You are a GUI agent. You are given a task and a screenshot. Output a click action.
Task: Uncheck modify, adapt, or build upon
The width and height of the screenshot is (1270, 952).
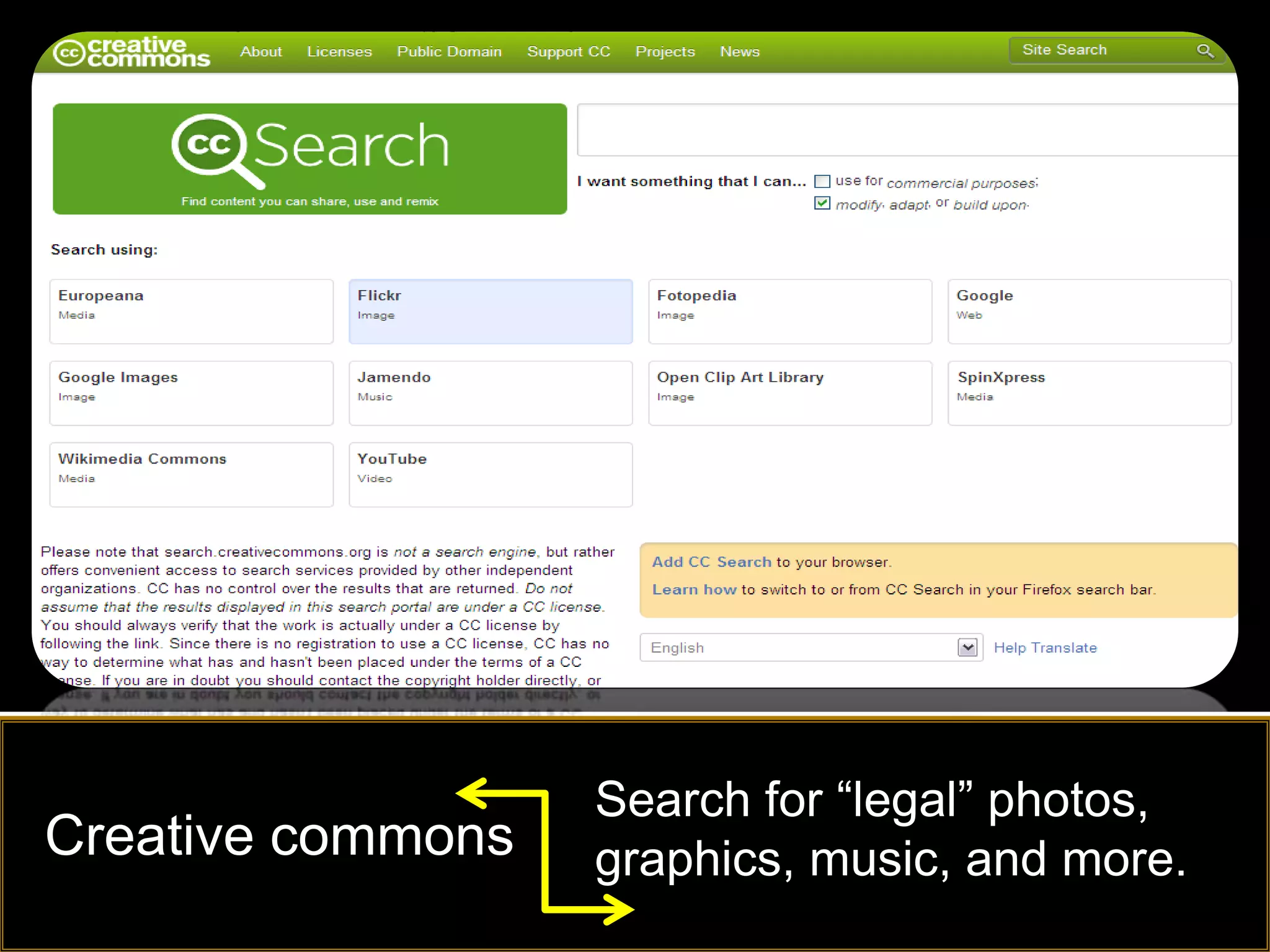click(x=822, y=203)
